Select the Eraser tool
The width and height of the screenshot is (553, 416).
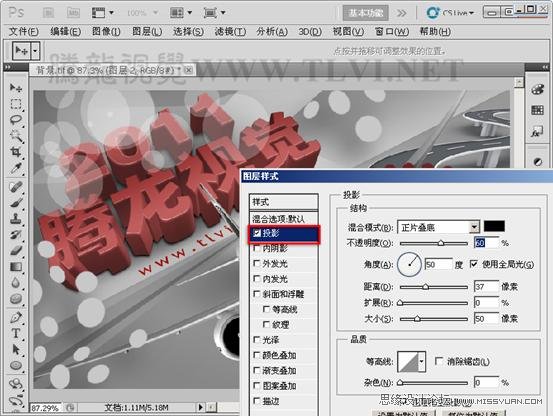point(16,251)
